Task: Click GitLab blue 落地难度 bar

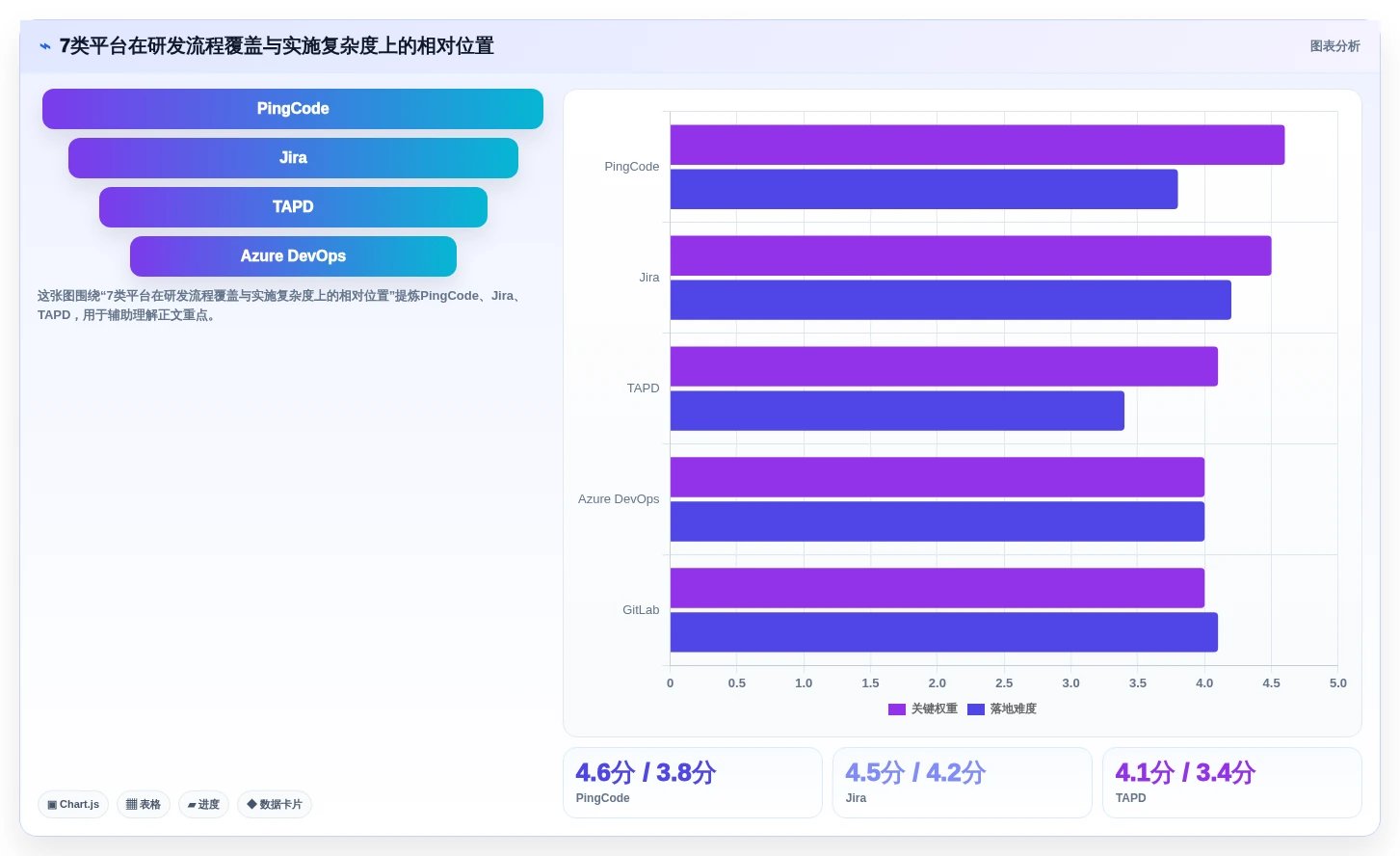Action: (x=944, y=632)
